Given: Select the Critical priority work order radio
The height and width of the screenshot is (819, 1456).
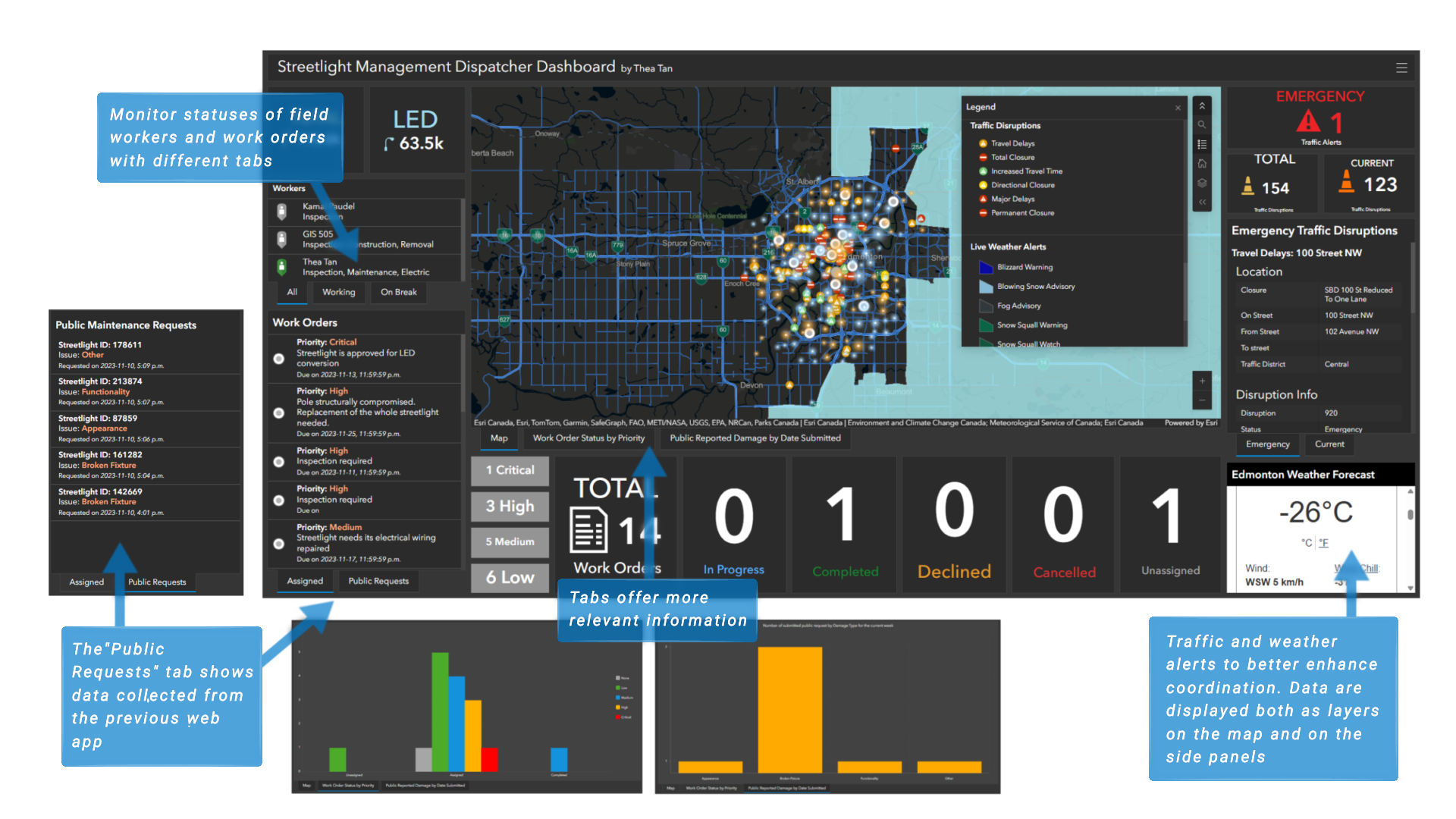Looking at the screenshot, I should coord(279,359).
